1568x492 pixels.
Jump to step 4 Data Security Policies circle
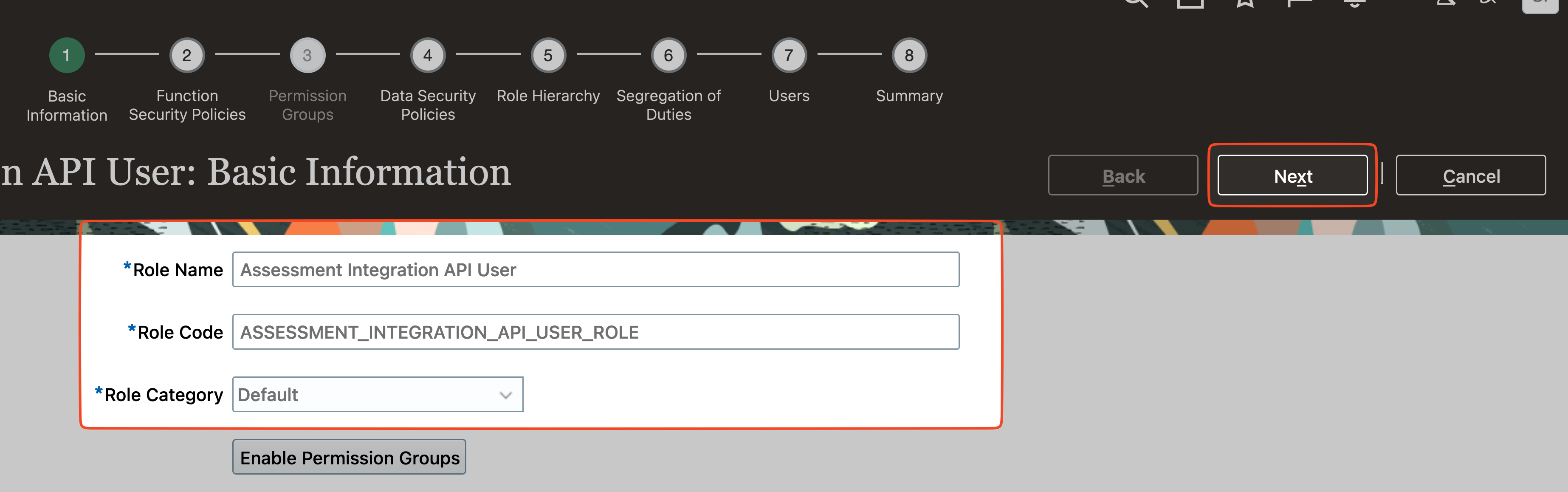(428, 55)
